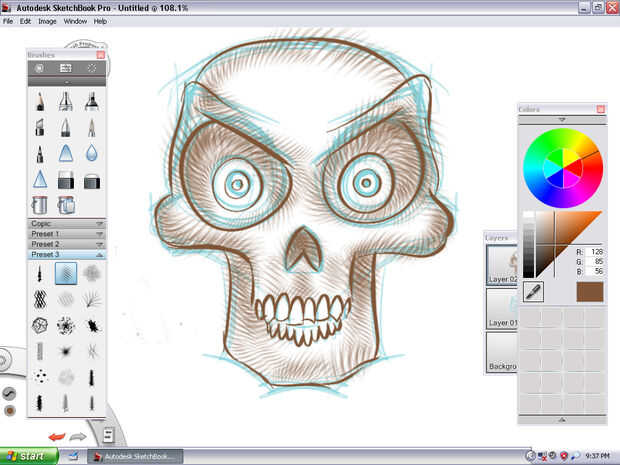Select the thin technical pen brush
620x465 pixels.
[x=92, y=127]
